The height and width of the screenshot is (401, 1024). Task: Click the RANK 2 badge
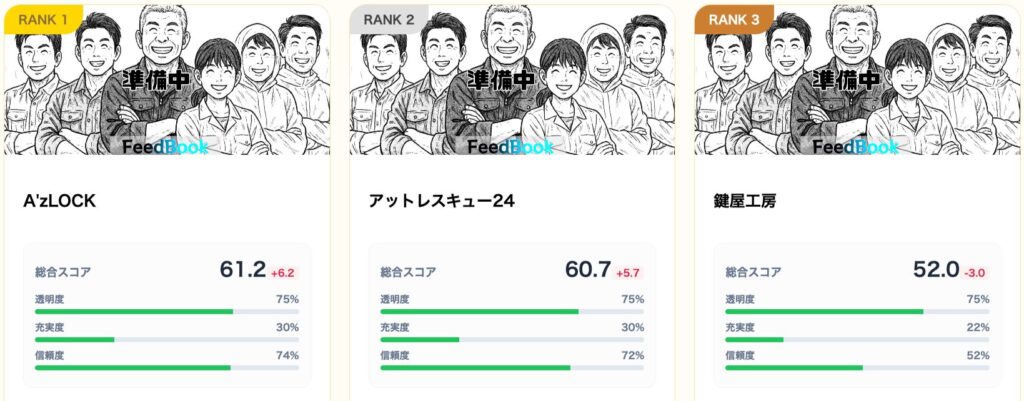click(x=388, y=18)
